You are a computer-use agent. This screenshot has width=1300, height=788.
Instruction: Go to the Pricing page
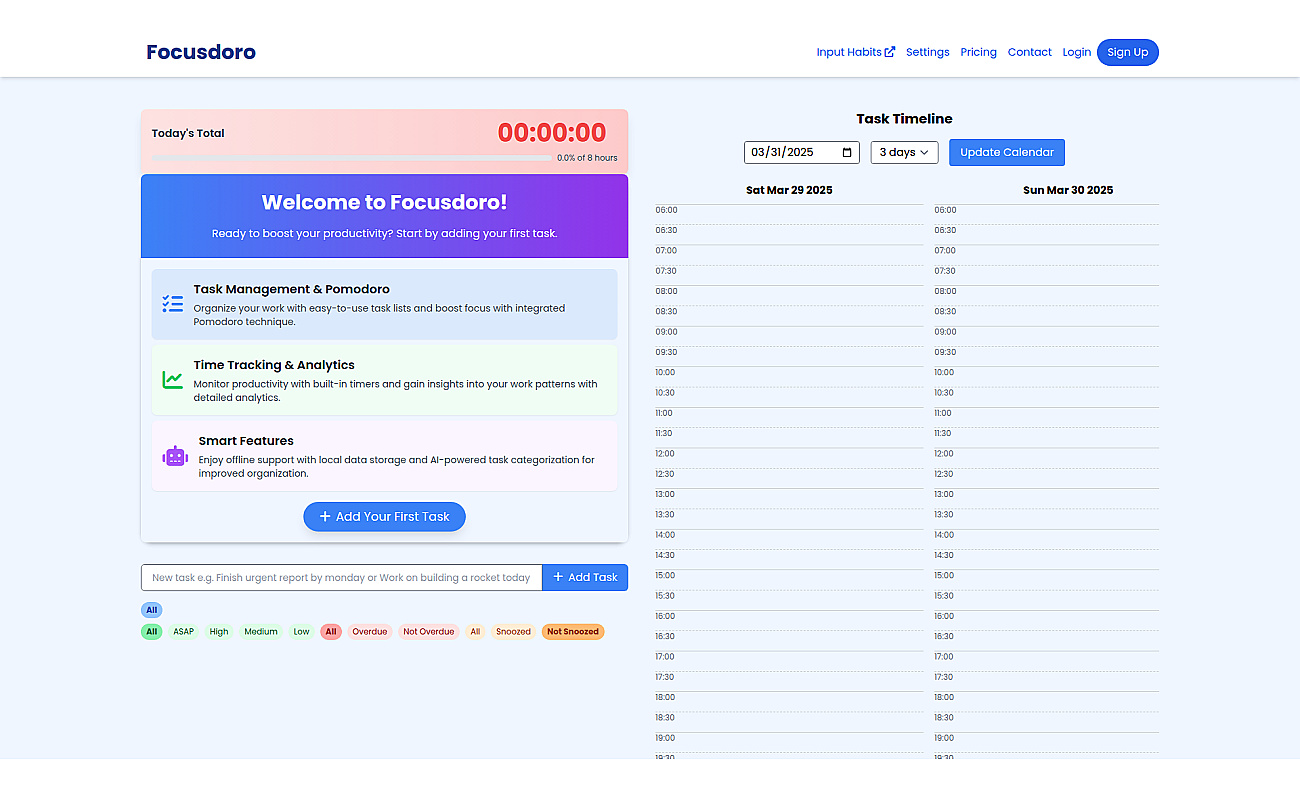(979, 52)
